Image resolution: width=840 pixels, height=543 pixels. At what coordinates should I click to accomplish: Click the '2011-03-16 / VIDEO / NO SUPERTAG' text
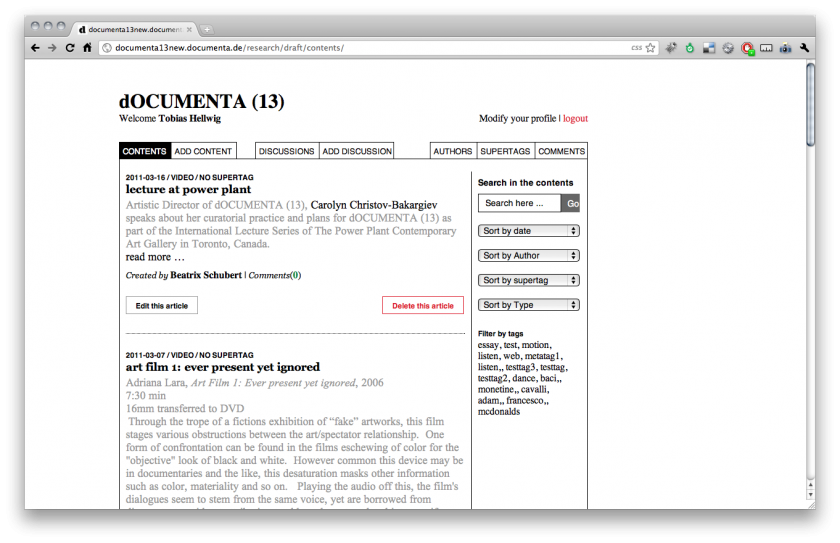coord(190,177)
